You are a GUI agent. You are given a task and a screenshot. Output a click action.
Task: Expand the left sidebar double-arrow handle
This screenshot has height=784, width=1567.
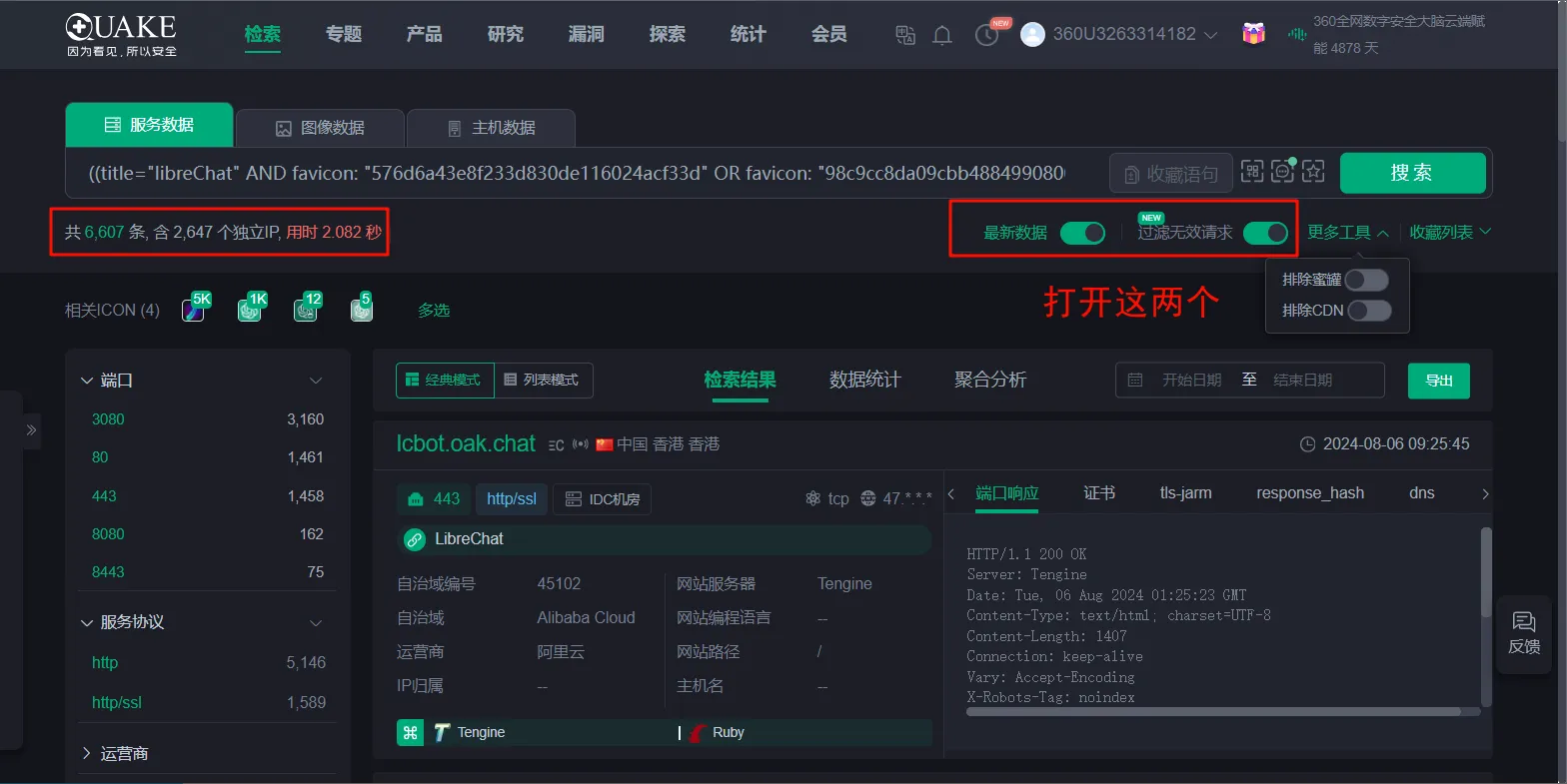click(31, 430)
